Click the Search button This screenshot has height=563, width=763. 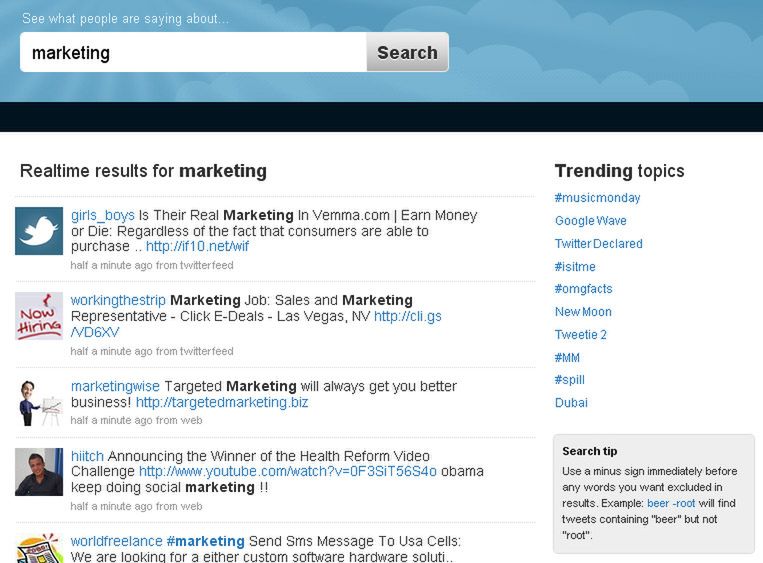[407, 52]
